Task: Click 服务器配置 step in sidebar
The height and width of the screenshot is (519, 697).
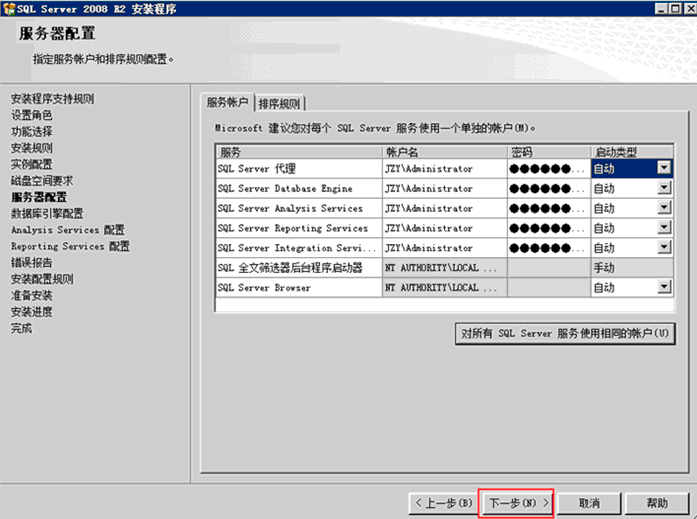Action: (x=39, y=197)
